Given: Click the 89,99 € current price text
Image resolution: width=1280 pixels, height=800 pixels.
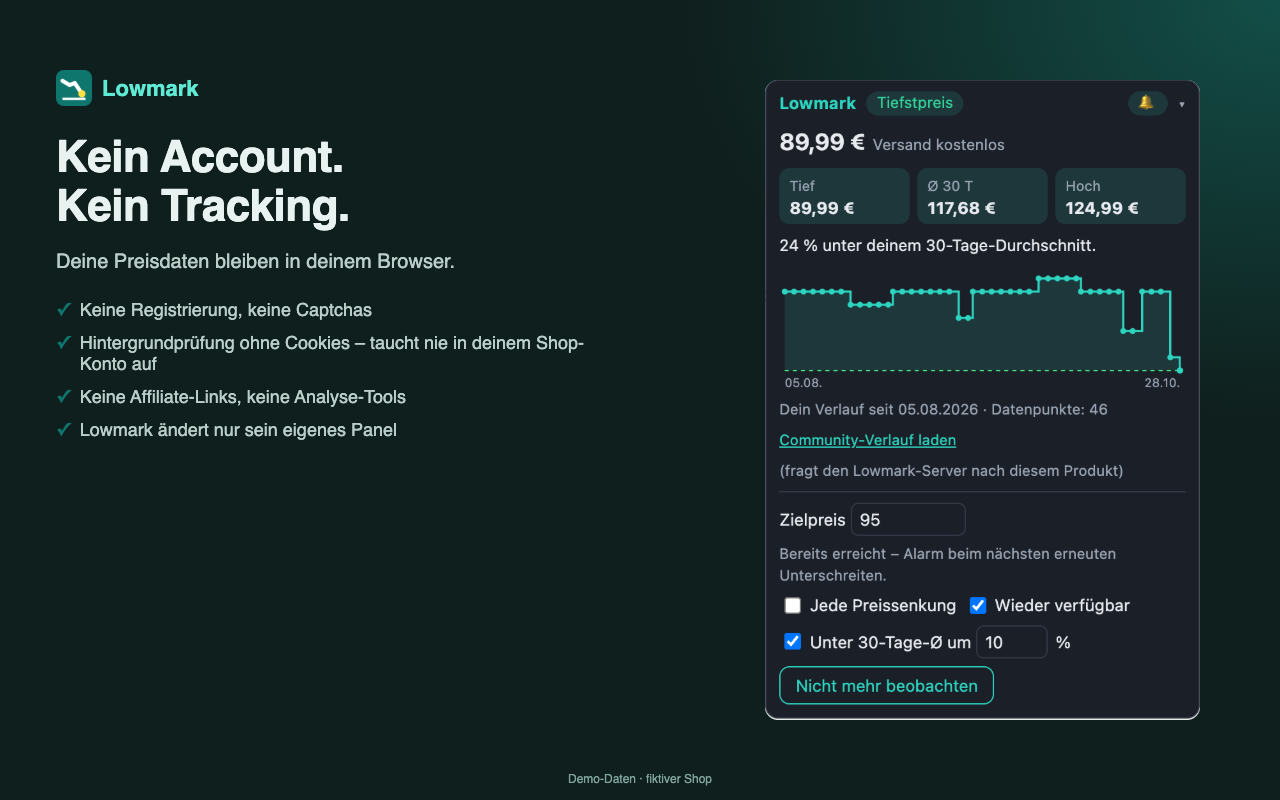Looking at the screenshot, I should tap(822, 143).
